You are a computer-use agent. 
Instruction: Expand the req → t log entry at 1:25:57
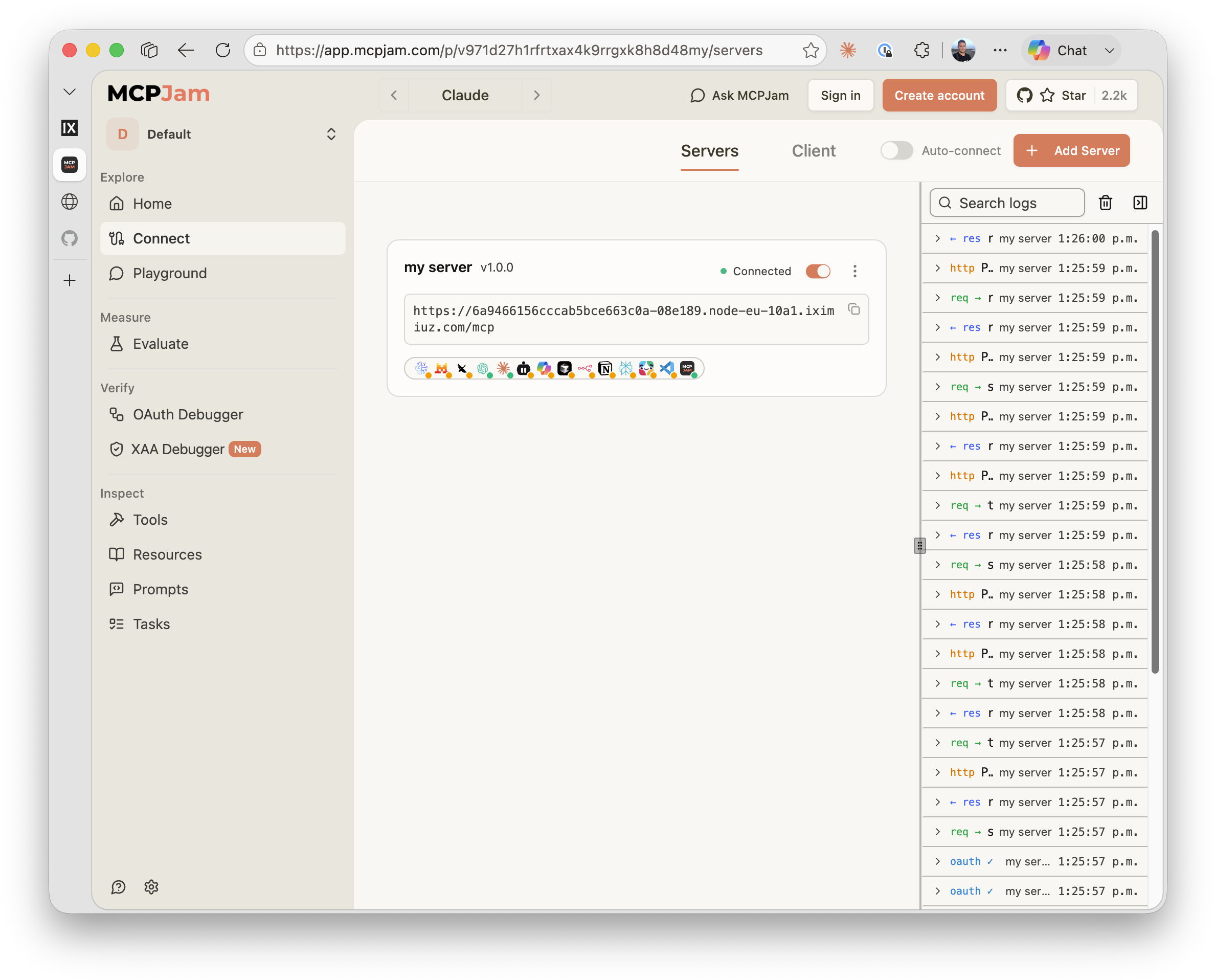click(x=1035, y=742)
